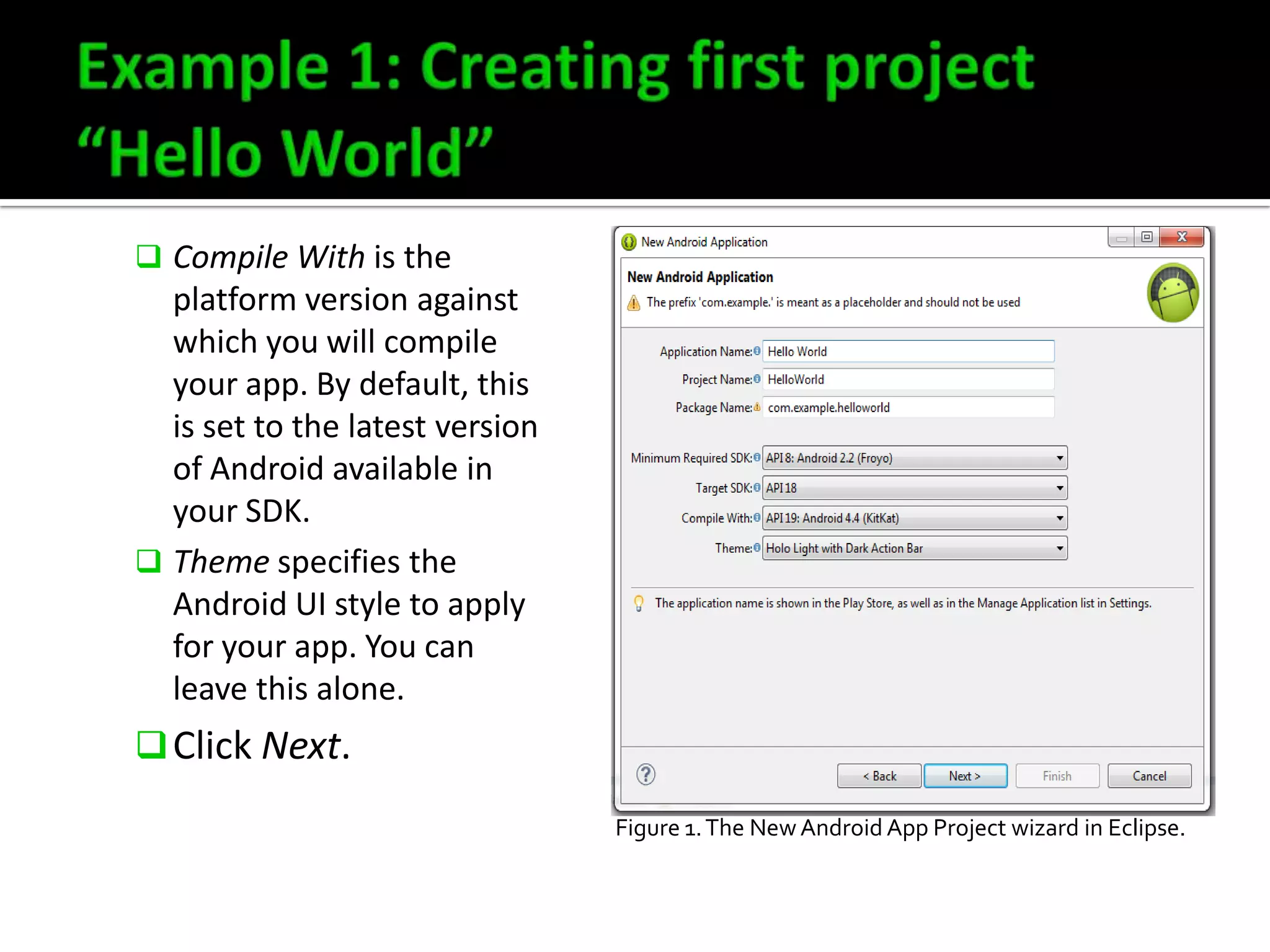Image resolution: width=1270 pixels, height=952 pixels.
Task: Click the Next > button
Action: pos(965,776)
